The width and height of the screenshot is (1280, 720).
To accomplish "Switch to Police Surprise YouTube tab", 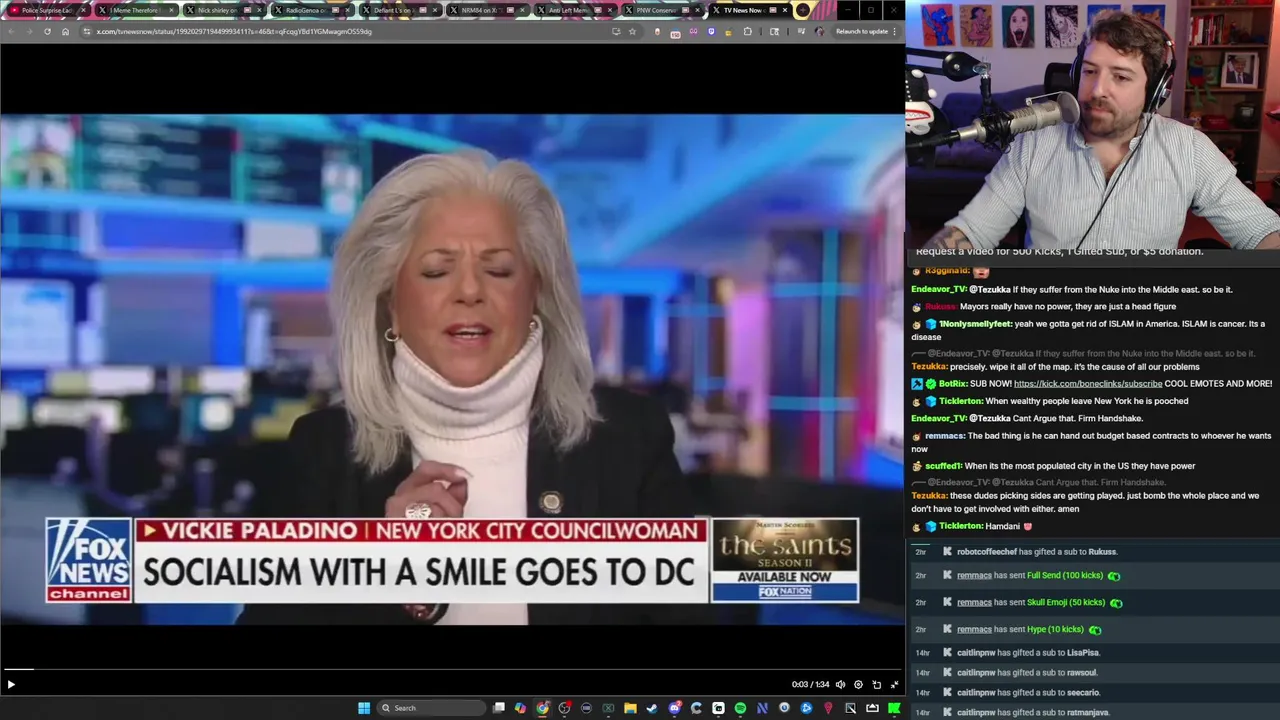I will click(46, 10).
